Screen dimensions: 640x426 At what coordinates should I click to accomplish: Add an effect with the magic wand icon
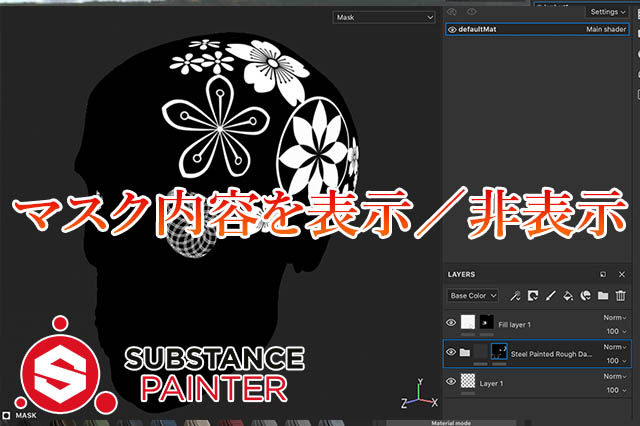click(x=516, y=296)
